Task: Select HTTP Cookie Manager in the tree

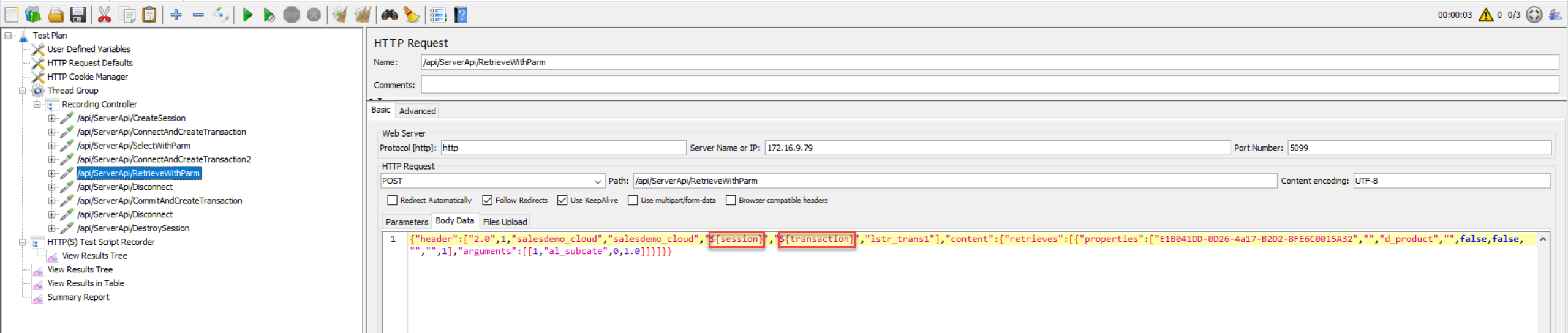Action: pos(88,77)
